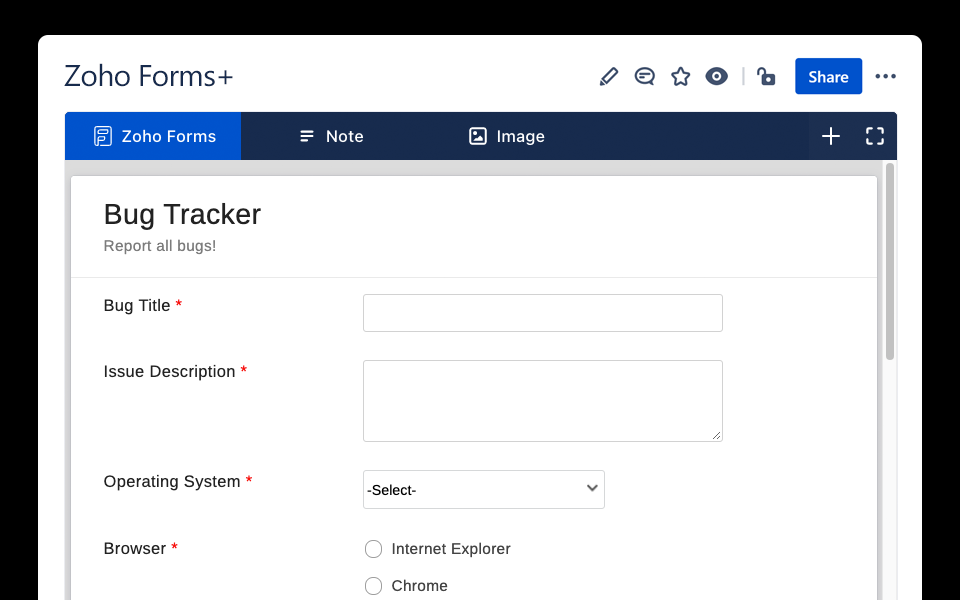This screenshot has height=600, width=960.
Task: Switch to the Zoho Forms tab
Action: click(x=152, y=136)
